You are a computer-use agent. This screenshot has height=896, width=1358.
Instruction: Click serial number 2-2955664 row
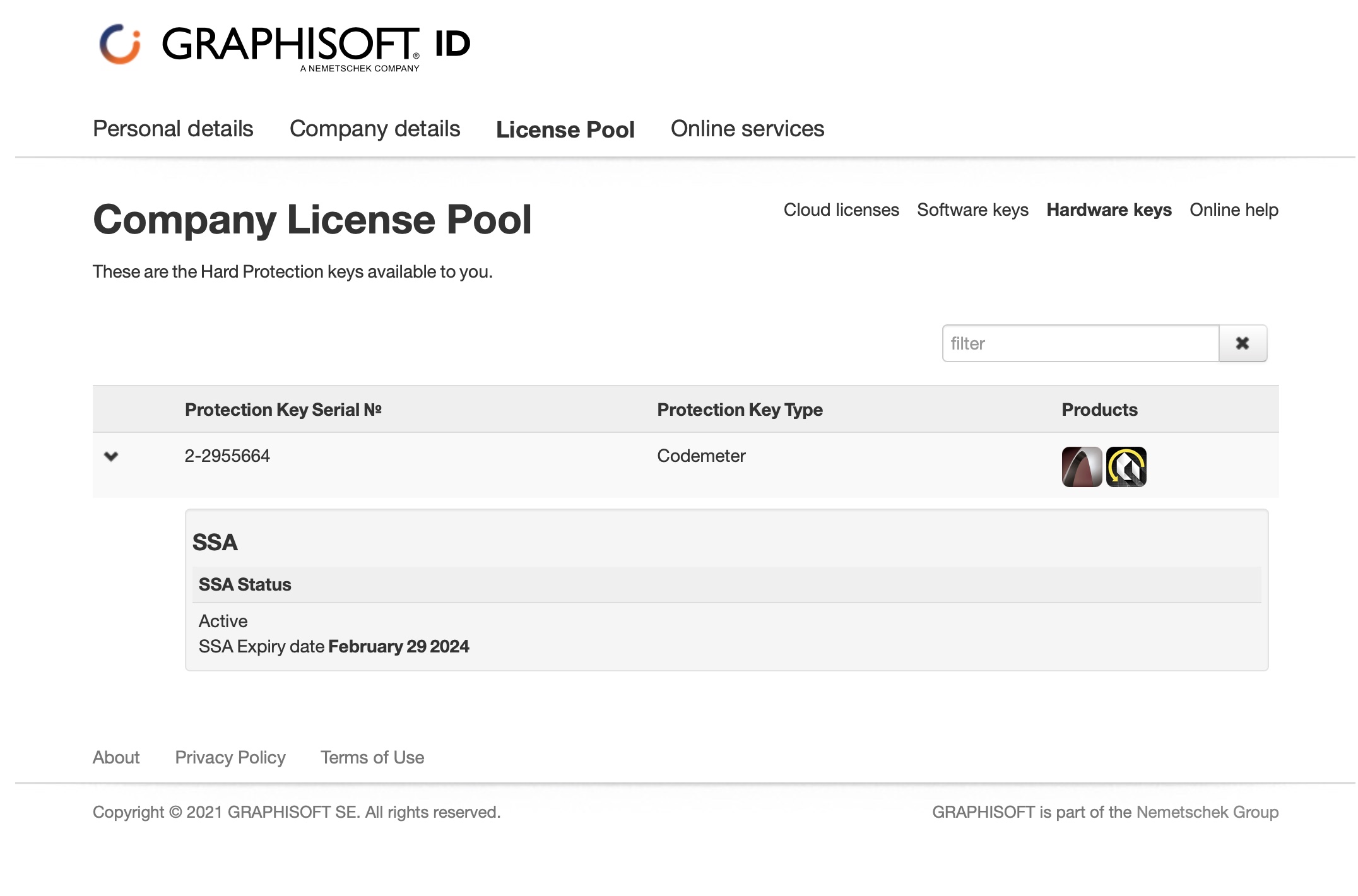[x=227, y=456]
